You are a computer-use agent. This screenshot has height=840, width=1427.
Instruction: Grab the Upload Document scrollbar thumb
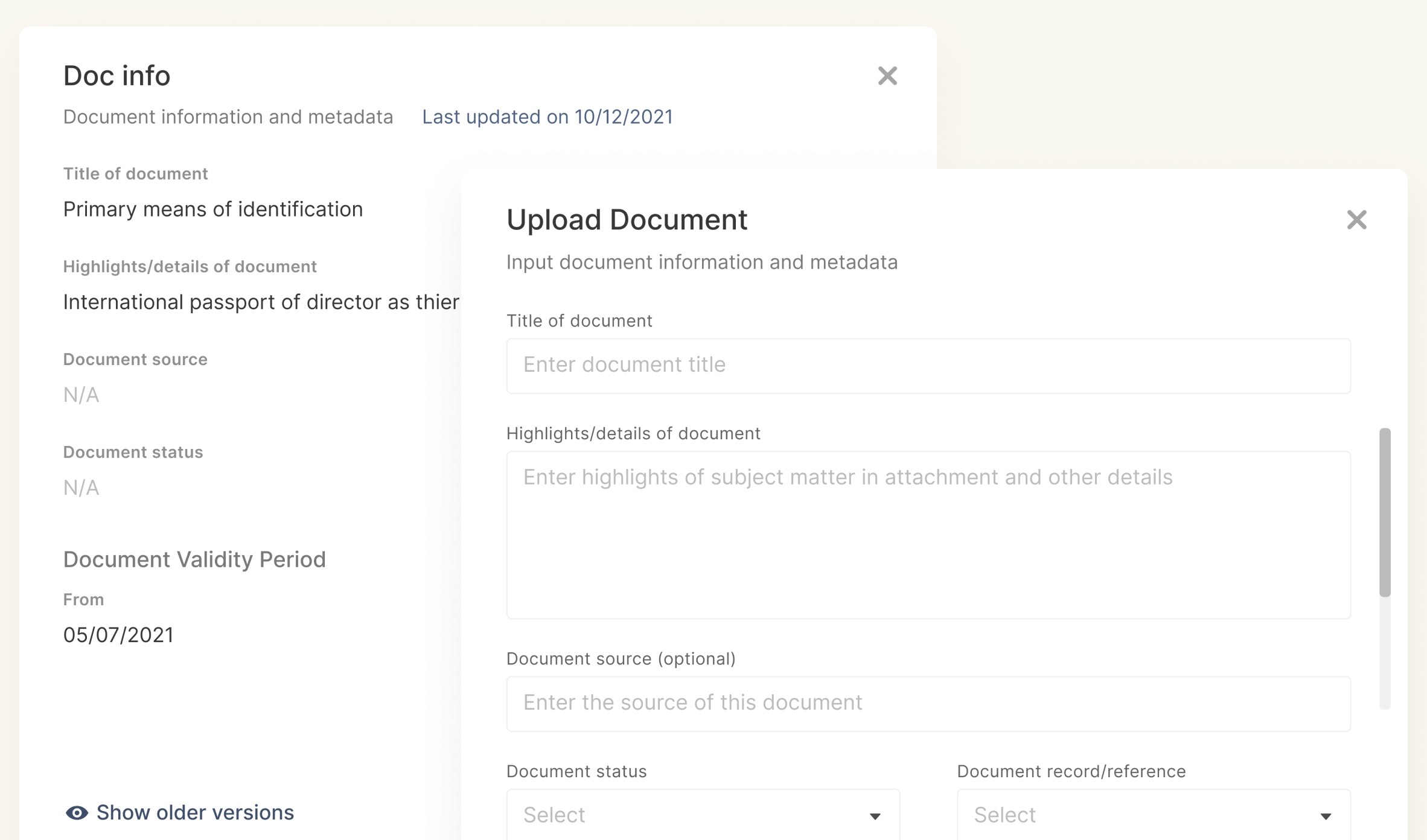tap(1385, 513)
